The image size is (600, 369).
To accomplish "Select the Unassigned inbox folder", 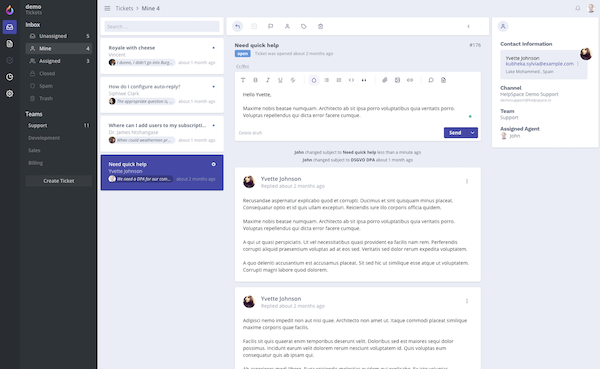I will (x=59, y=36).
